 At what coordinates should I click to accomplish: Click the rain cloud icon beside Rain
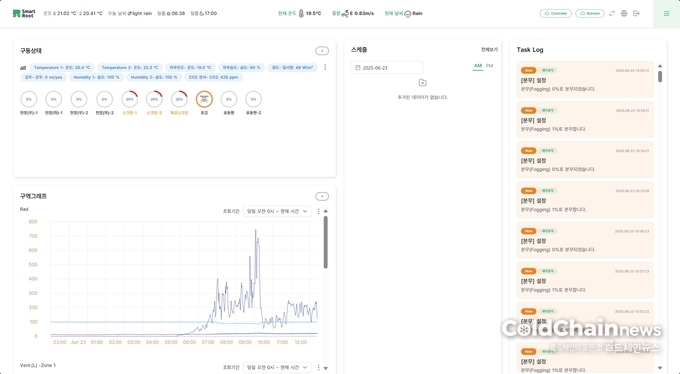coord(408,14)
